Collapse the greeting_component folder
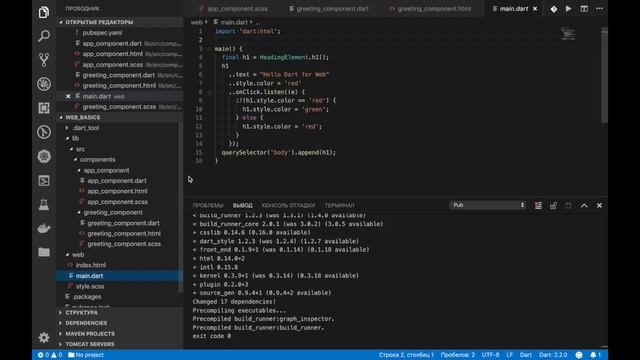 (x=113, y=212)
